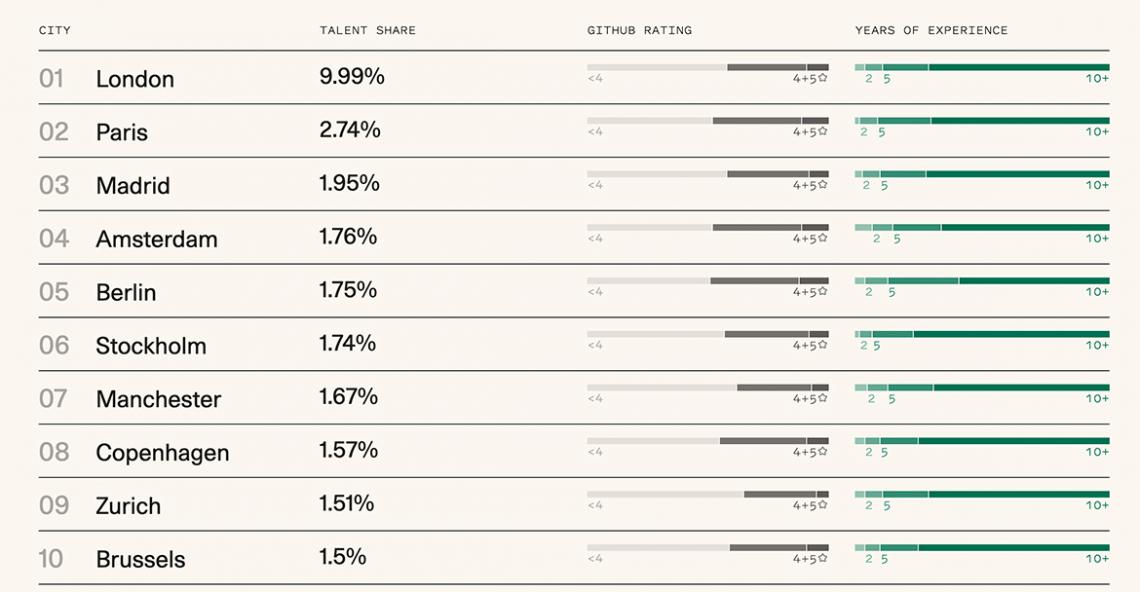Select the Manchester city name
1140x592 pixels.
click(x=158, y=399)
